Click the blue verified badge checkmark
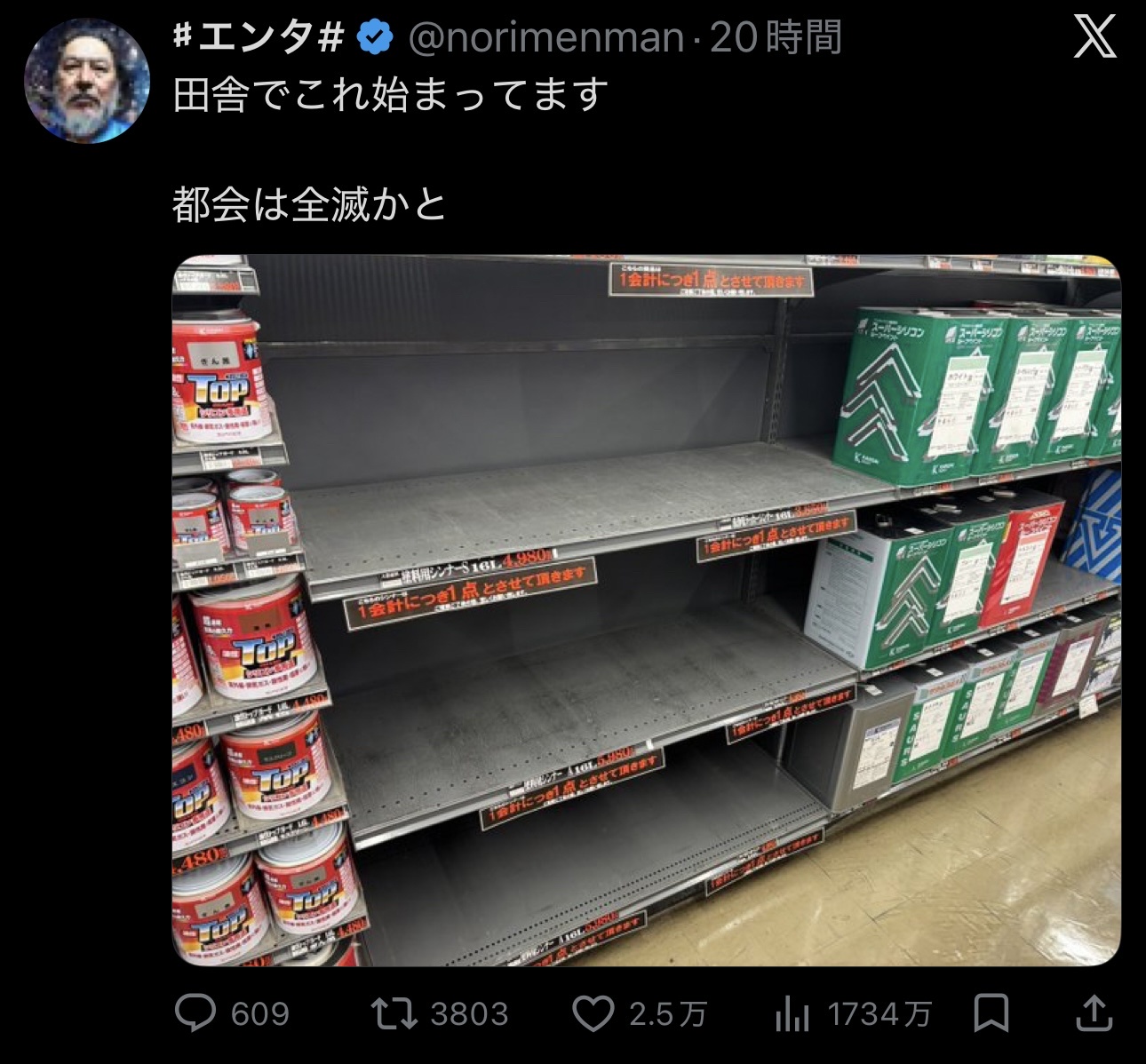Image resolution: width=1146 pixels, height=1064 pixels. (375, 37)
